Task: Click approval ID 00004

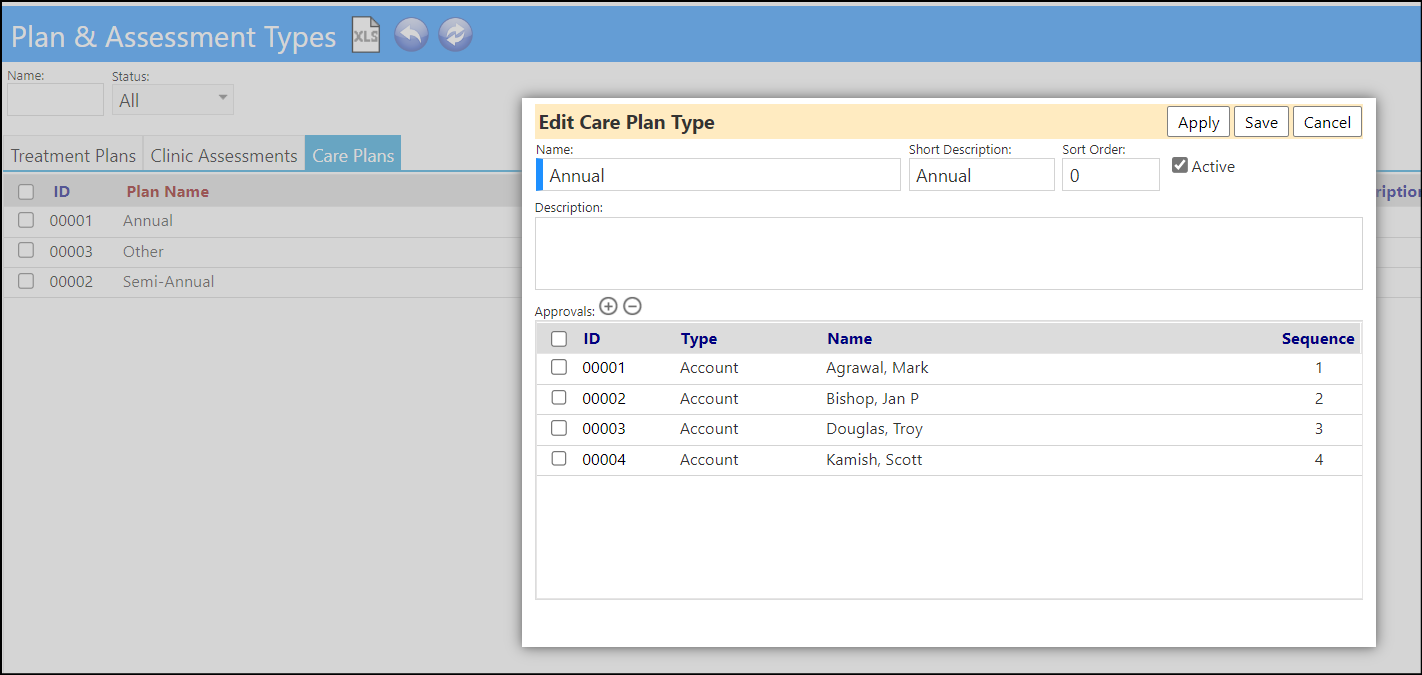Action: tap(604, 459)
